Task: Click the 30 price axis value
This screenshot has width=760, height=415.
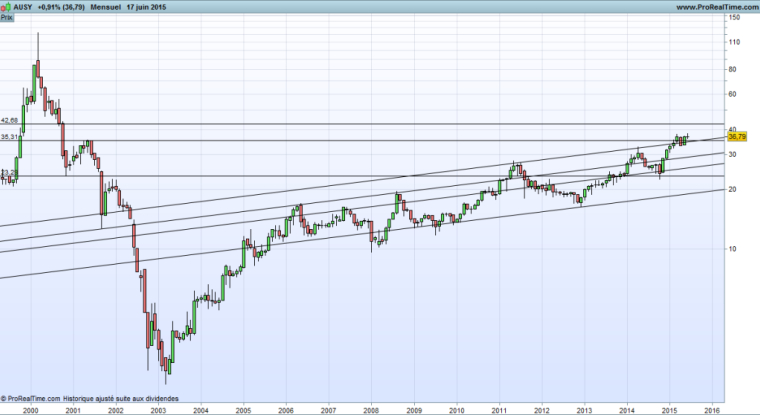Action: (732, 154)
